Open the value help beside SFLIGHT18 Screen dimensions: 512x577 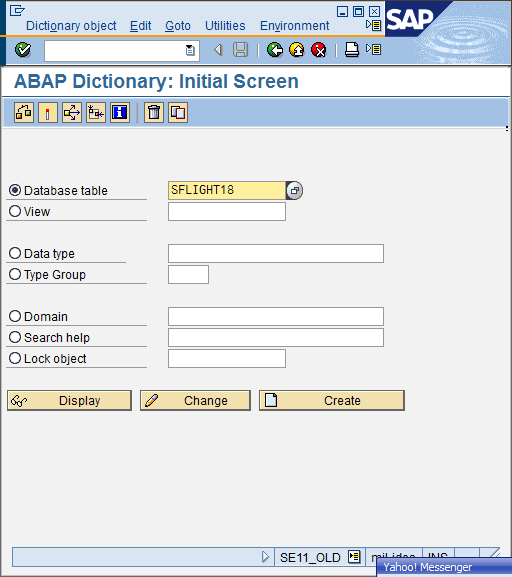[294, 191]
